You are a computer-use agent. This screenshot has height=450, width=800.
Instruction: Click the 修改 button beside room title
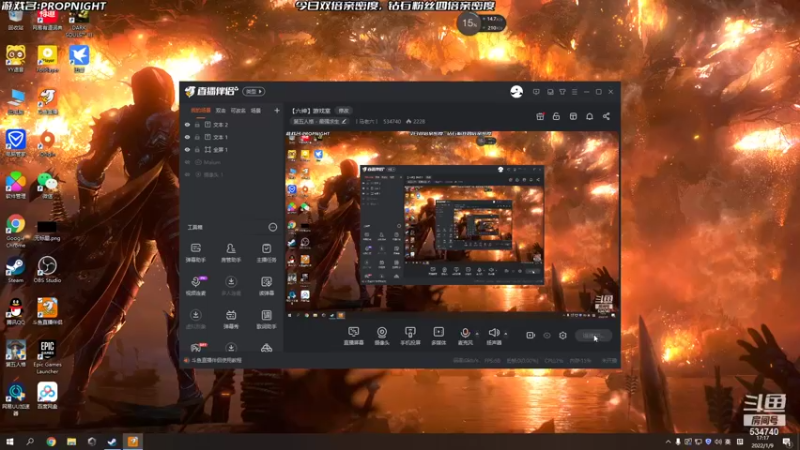click(x=344, y=111)
